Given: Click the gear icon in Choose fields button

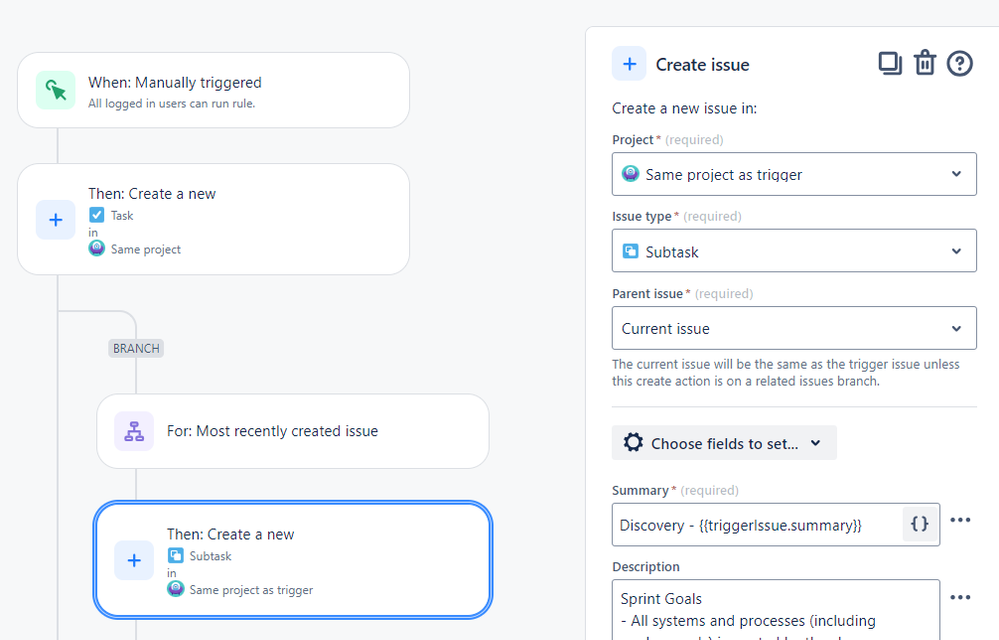Looking at the screenshot, I should click(633, 443).
